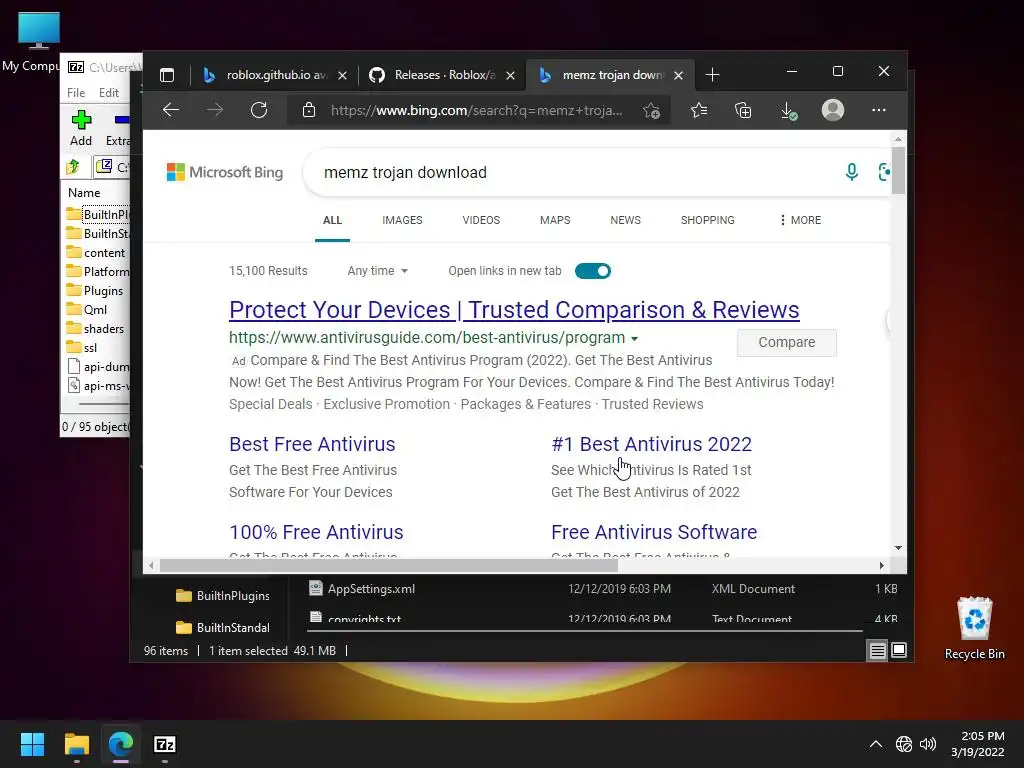Open the Best Free Antivirus link
1024x768 pixels.
click(x=312, y=444)
